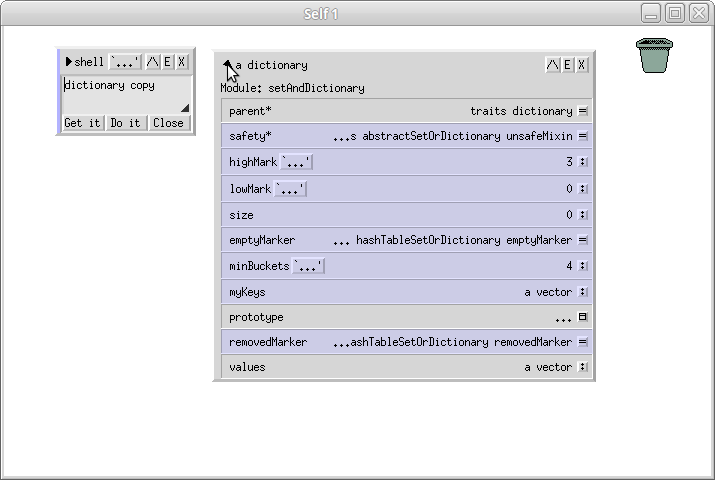Click 'a vector' value in myKeys row
The image size is (715, 480).
548,292
